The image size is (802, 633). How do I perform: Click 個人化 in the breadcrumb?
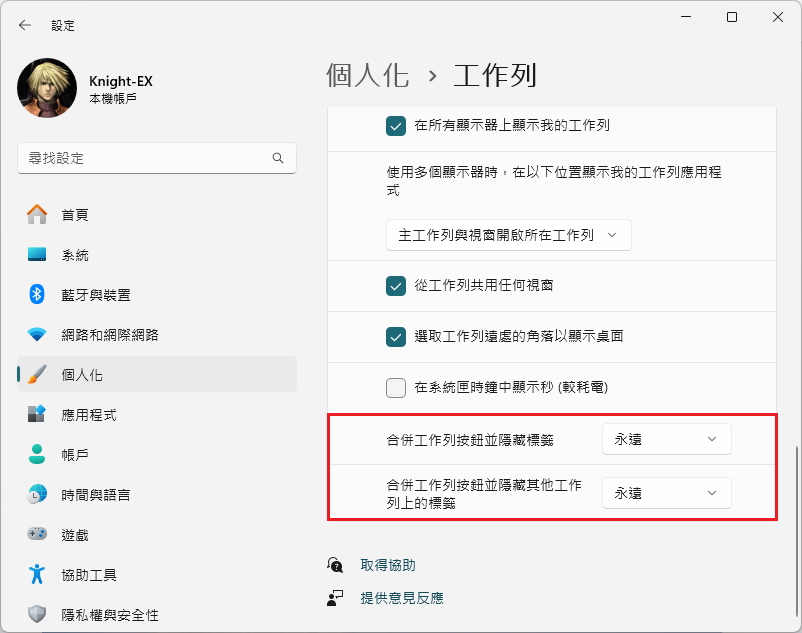click(367, 76)
